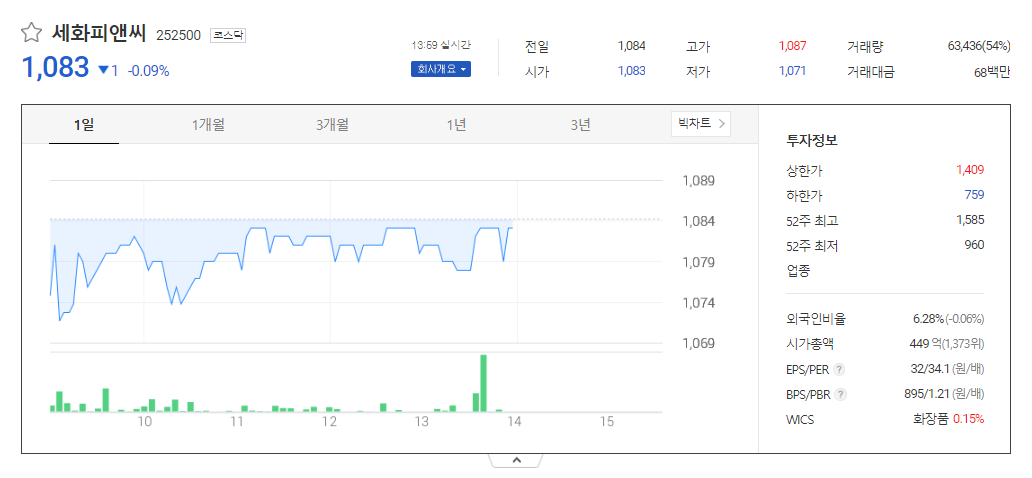
Task: Click the -0.09% change rate
Action: 148,70
